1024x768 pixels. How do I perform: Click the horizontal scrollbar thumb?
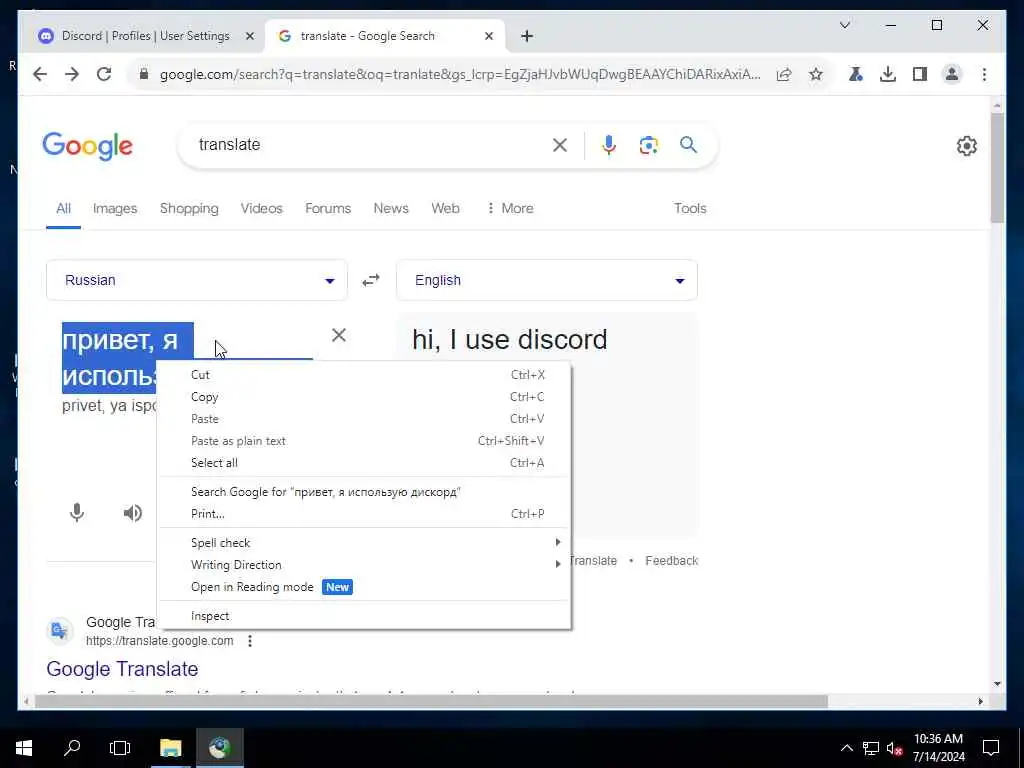(x=431, y=701)
